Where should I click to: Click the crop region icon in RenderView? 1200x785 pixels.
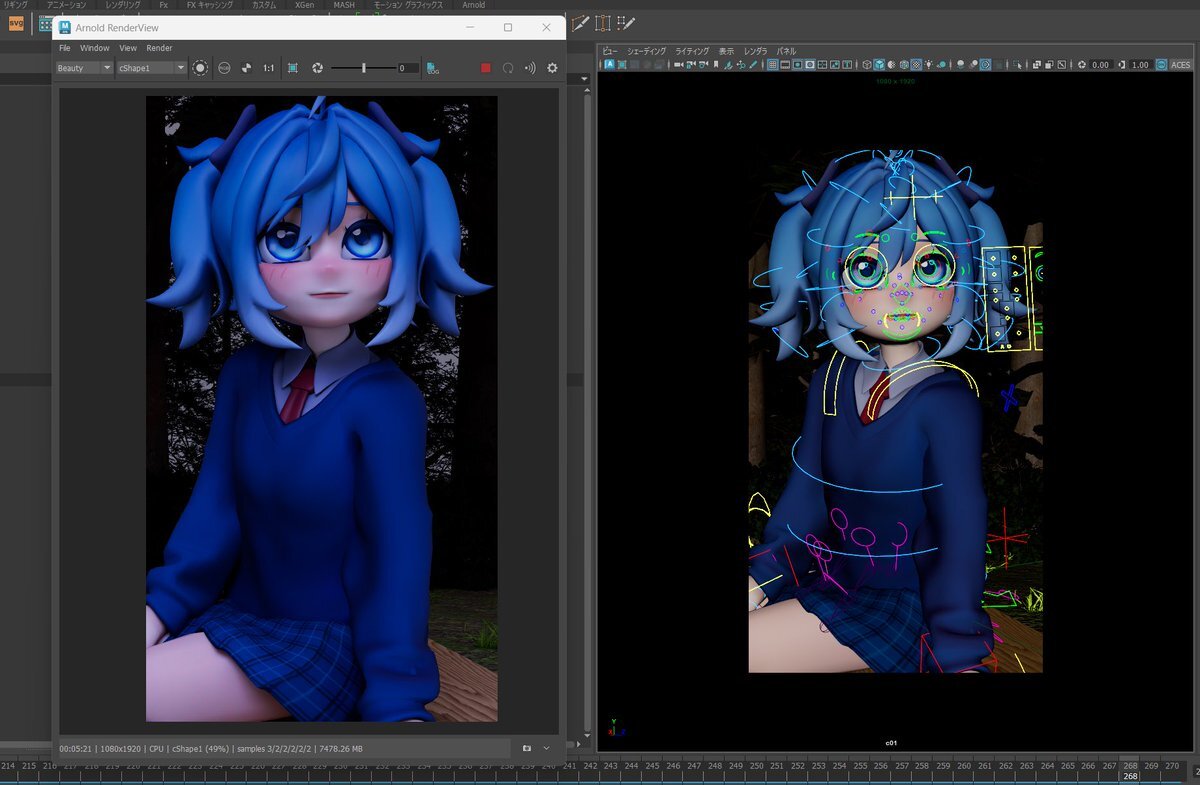[x=293, y=68]
